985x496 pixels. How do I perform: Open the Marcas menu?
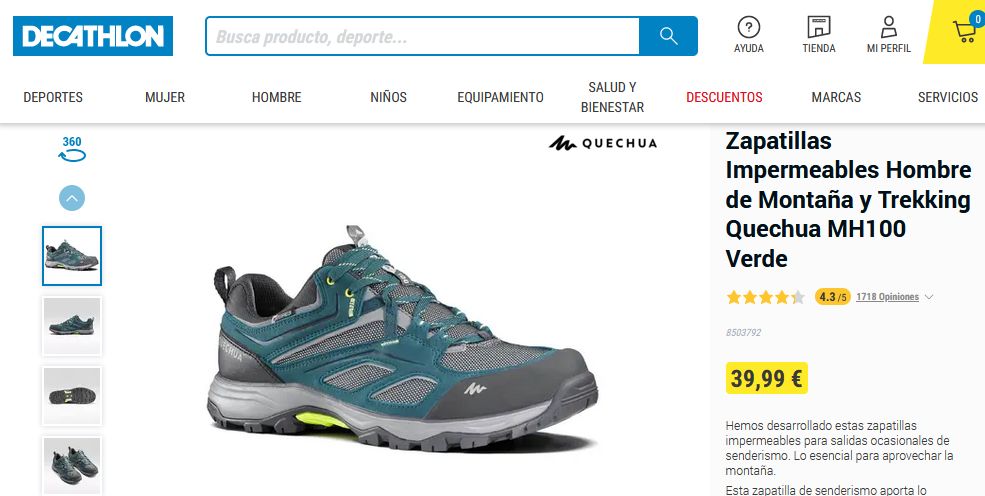click(x=836, y=97)
